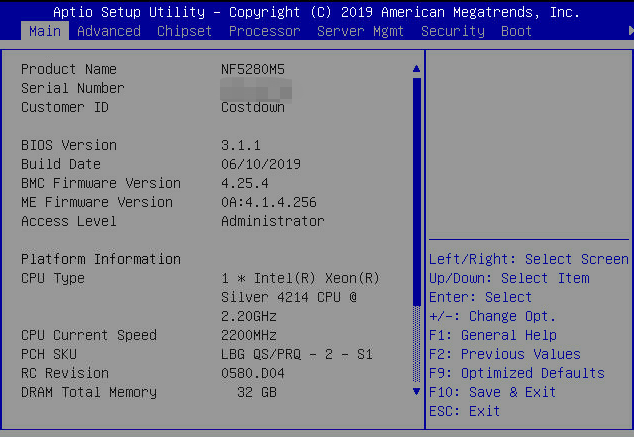Click the scroll down arrow
The width and height of the screenshot is (634, 437).
417,391
